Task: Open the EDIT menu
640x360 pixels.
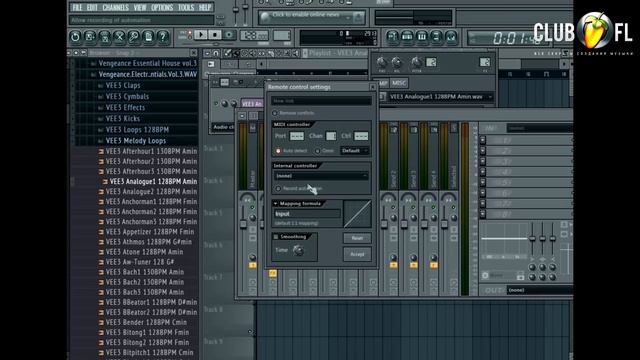Action: [x=92, y=7]
